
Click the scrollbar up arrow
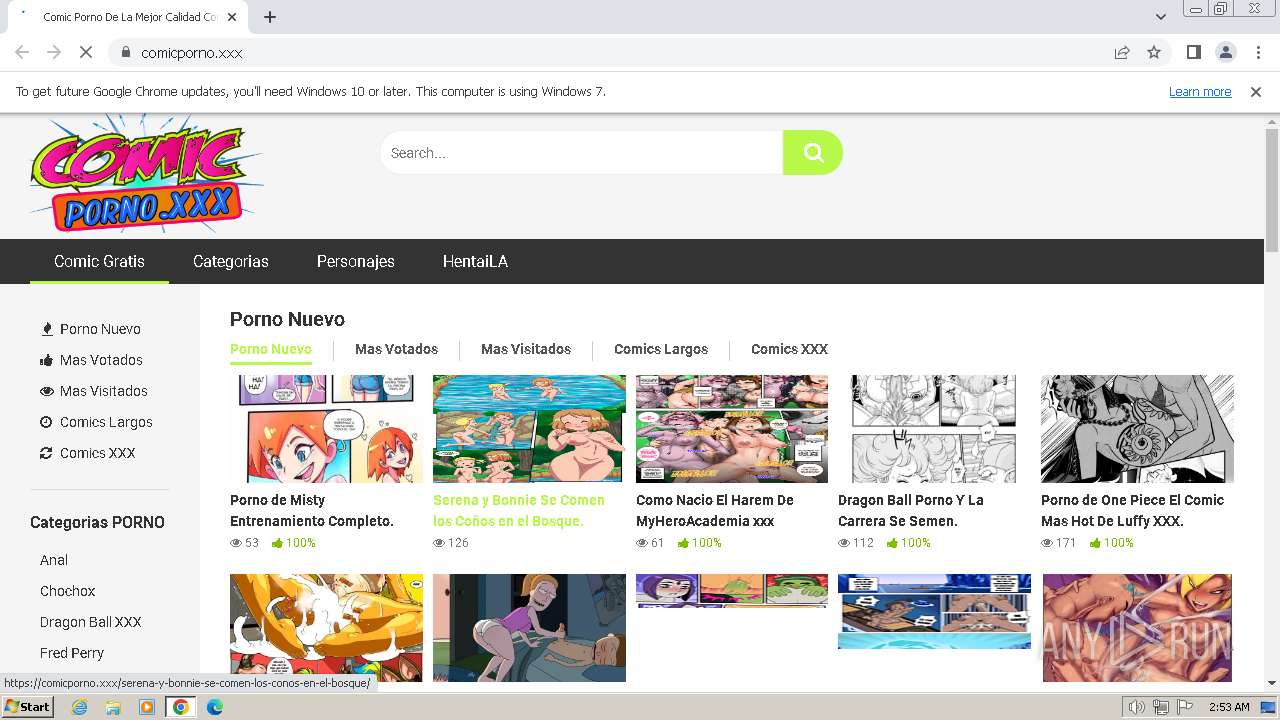(x=1272, y=121)
